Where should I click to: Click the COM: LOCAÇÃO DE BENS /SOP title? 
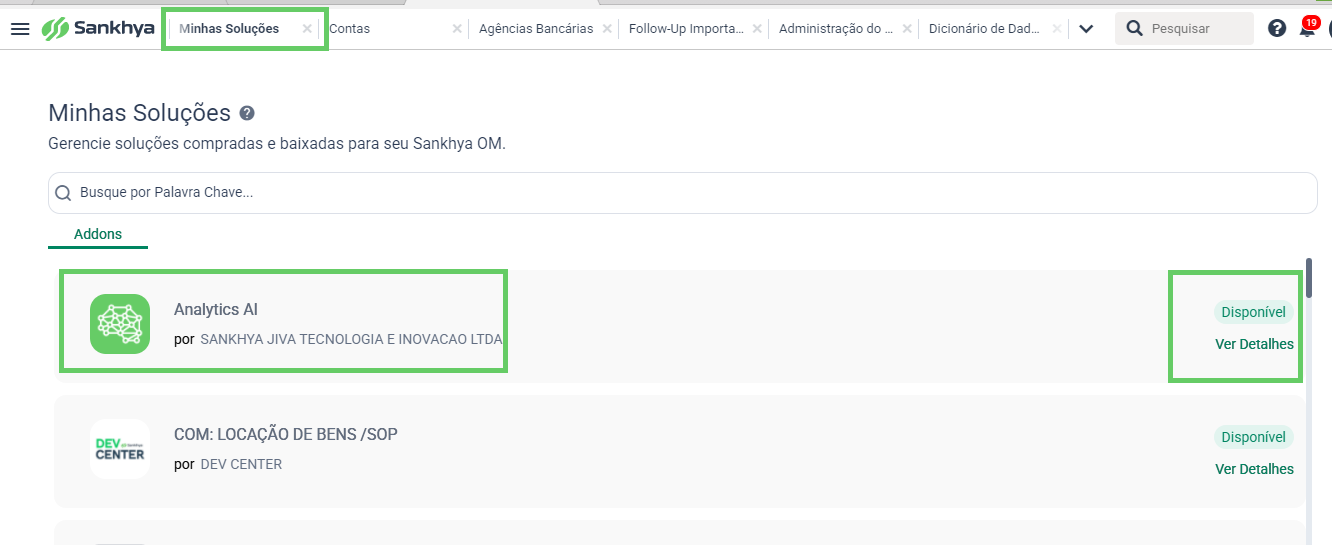pyautogui.click(x=286, y=434)
